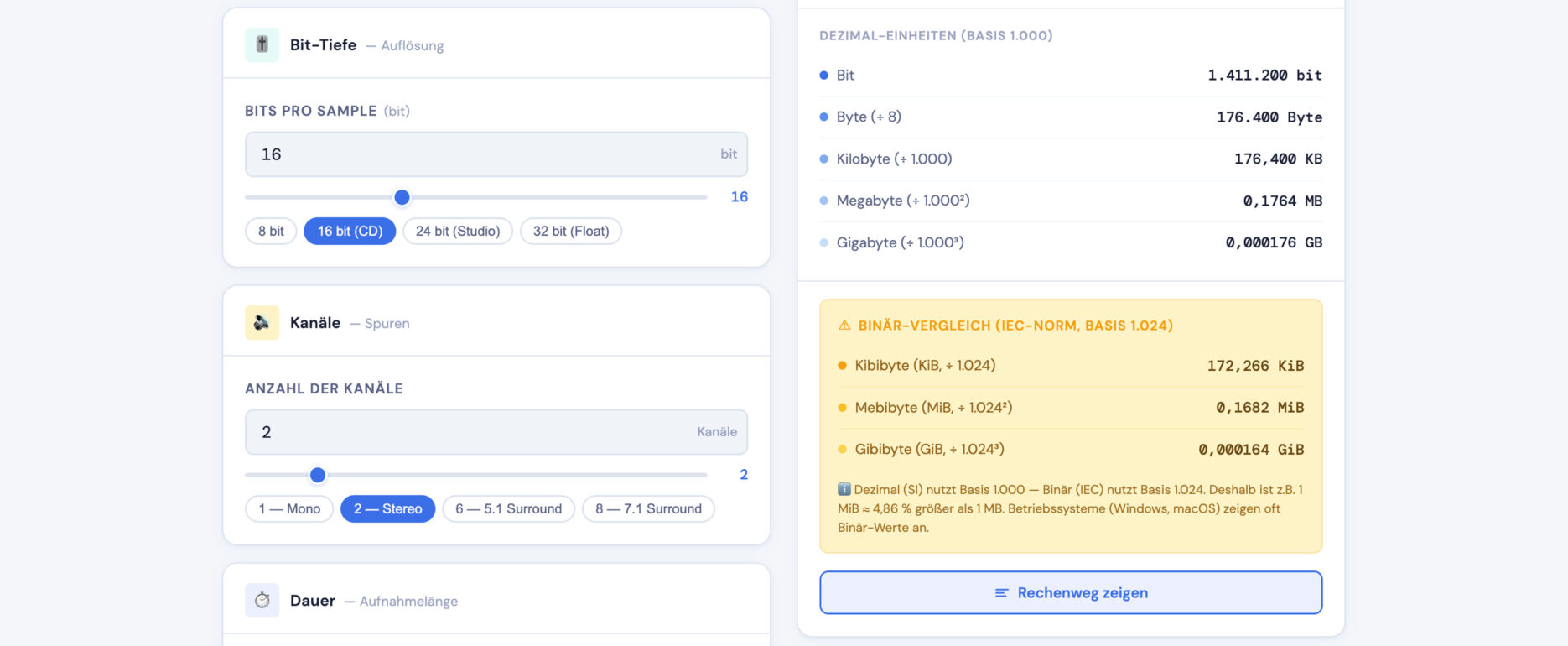Screen dimensions: 1568x646
Task: Click the Gibibyte result row
Action: pyautogui.click(x=1071, y=450)
